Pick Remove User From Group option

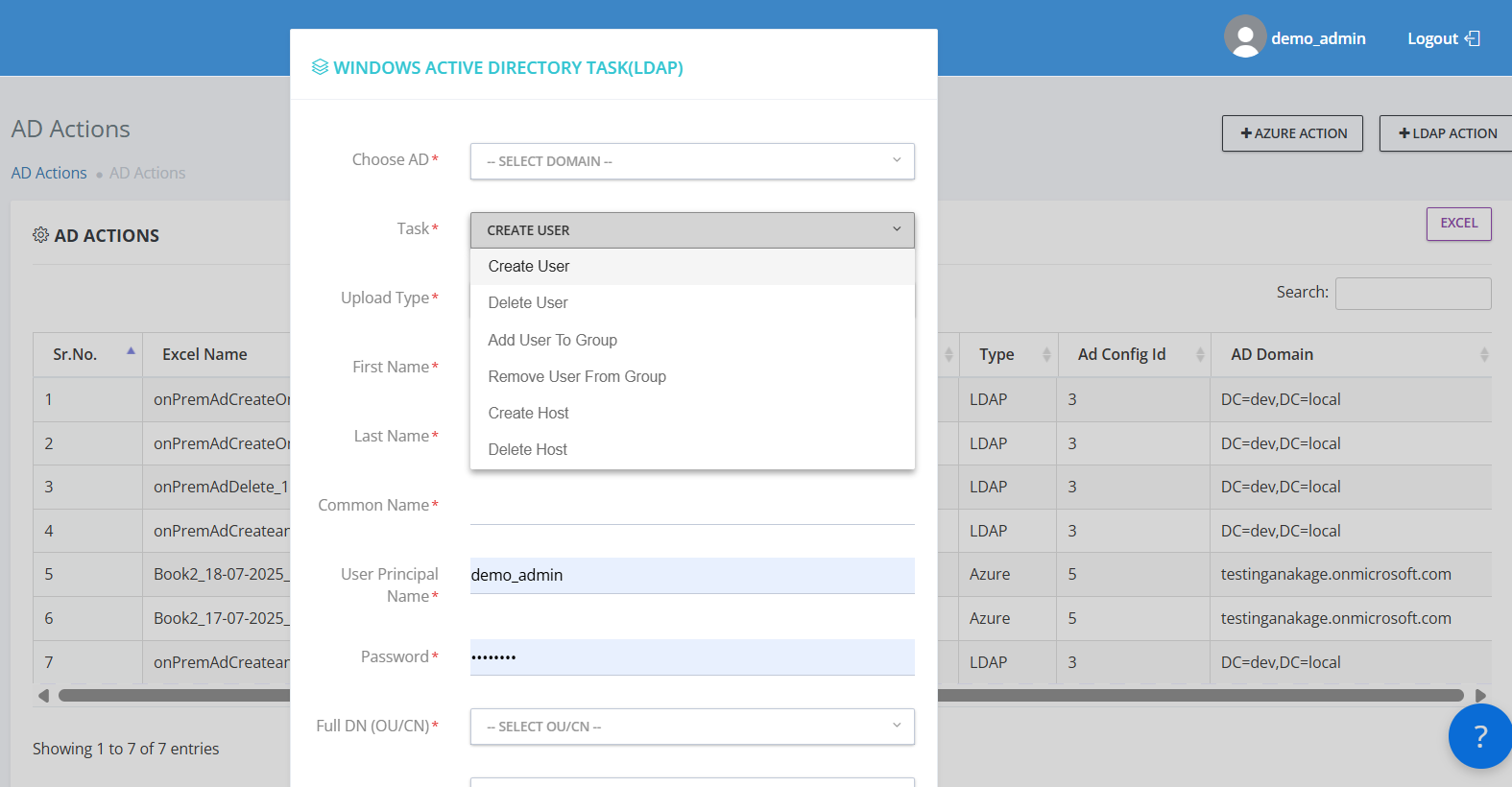(x=576, y=376)
